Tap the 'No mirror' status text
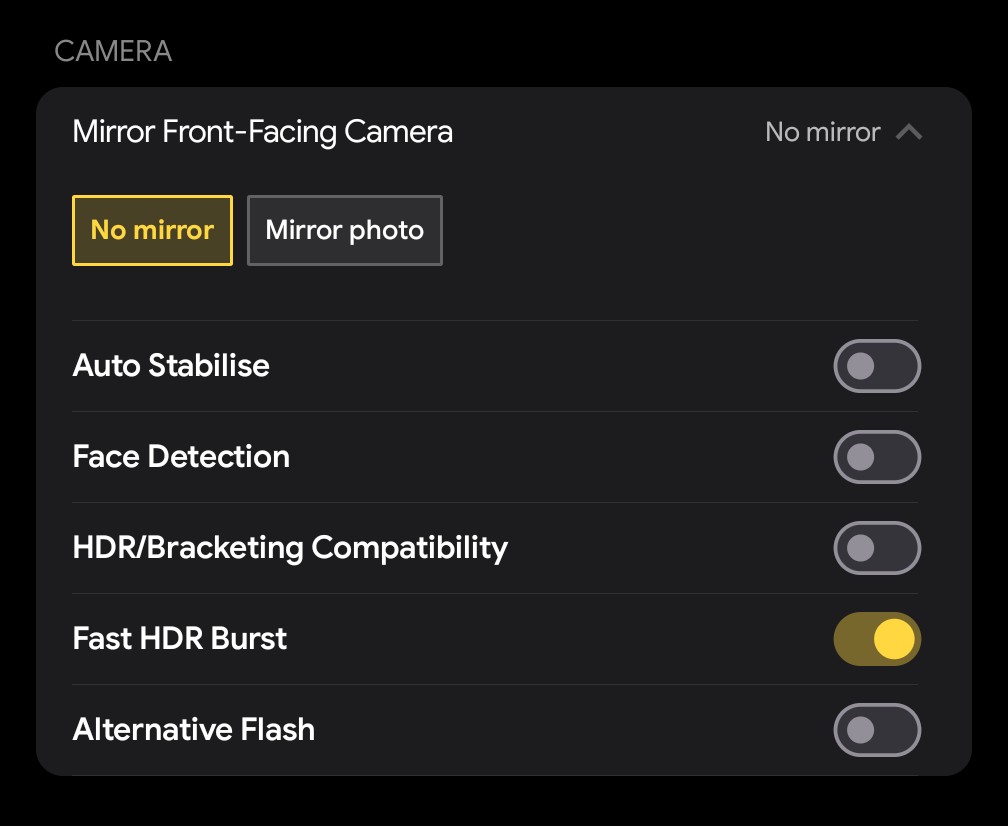Image resolution: width=1008 pixels, height=826 pixels. click(x=820, y=131)
